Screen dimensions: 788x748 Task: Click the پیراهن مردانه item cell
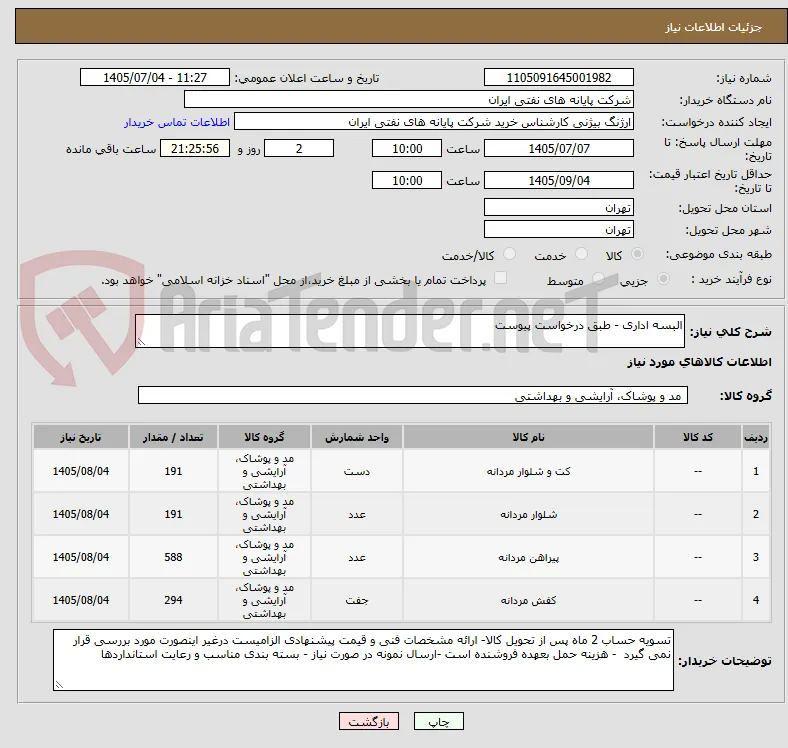pyautogui.click(x=528, y=557)
